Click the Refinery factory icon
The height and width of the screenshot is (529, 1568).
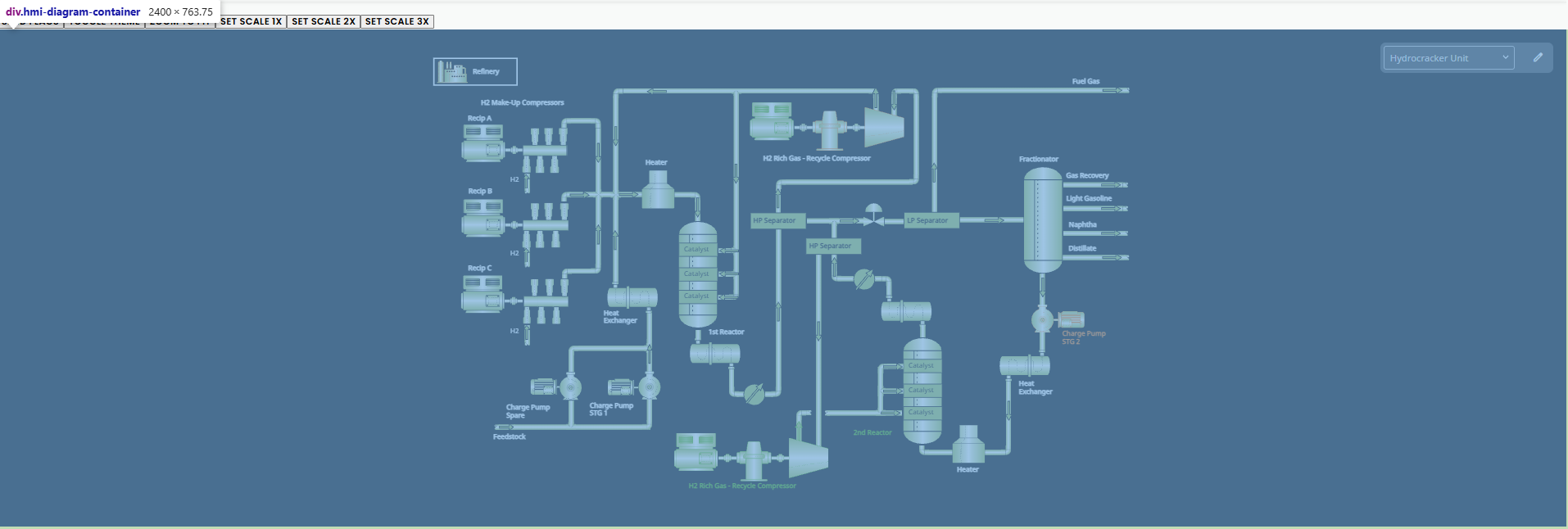[x=451, y=72]
